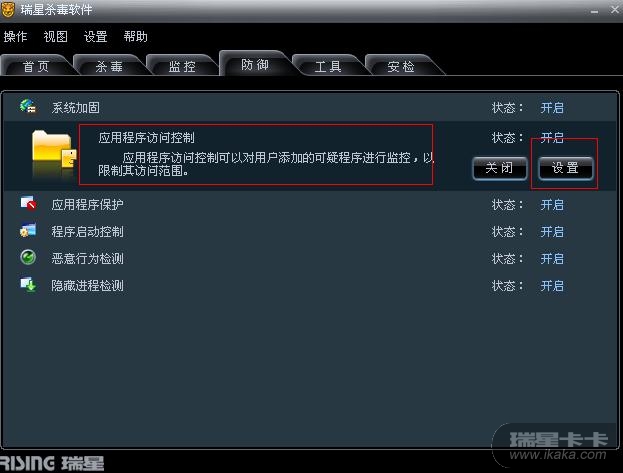Toggle 应用程序保护 status 开启
The width and height of the screenshot is (623, 473).
pyautogui.click(x=552, y=205)
